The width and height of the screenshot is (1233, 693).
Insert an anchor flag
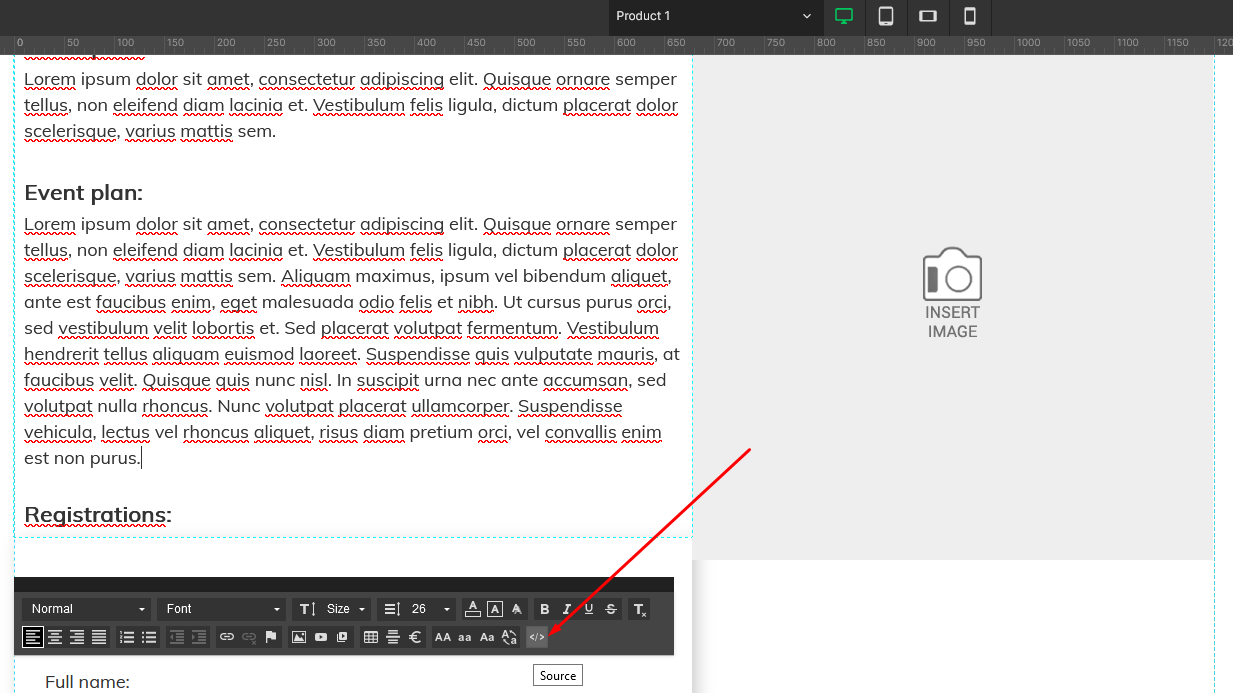point(271,637)
